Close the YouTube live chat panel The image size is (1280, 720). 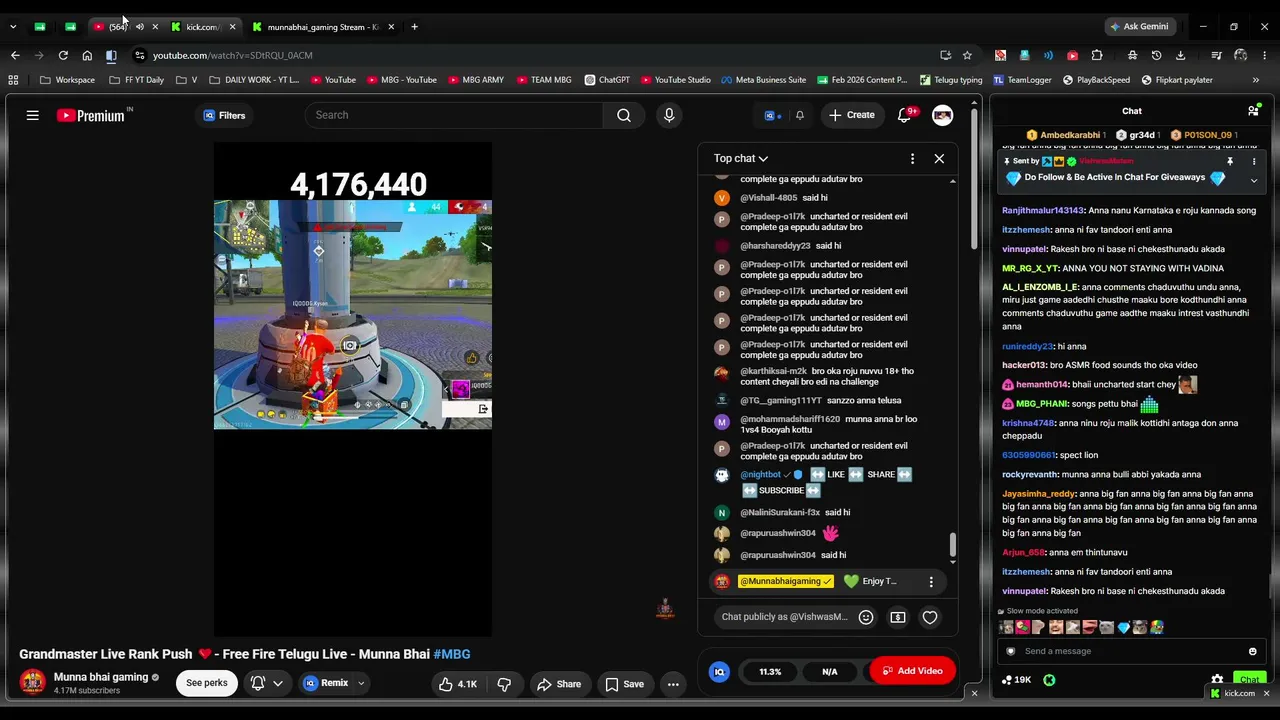(x=939, y=158)
